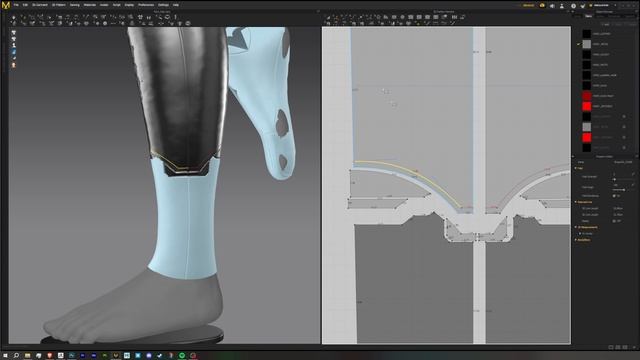Select the dark red fabric swatch

tap(587, 96)
